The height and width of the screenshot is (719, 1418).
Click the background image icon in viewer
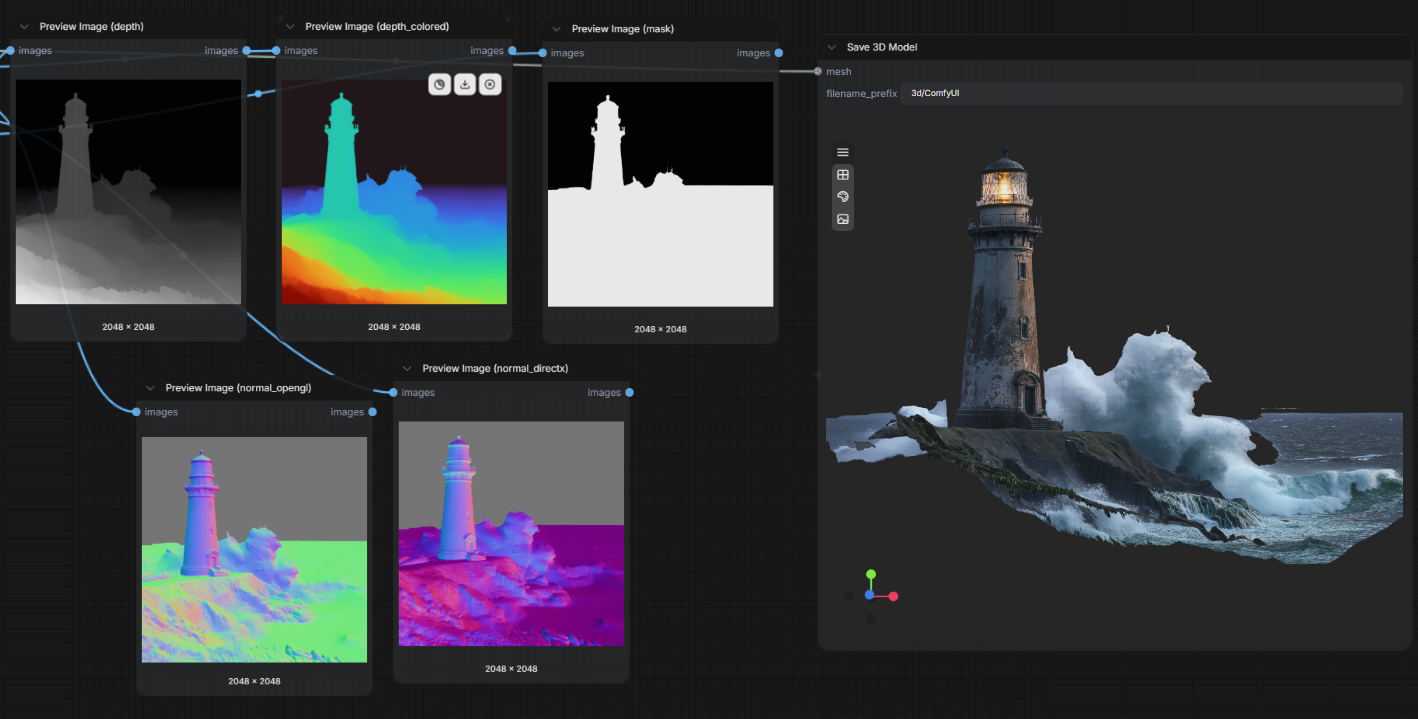click(843, 219)
